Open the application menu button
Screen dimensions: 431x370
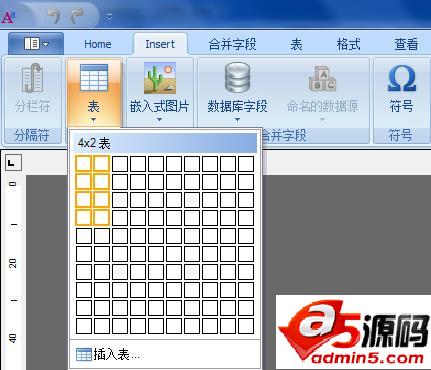[x=36, y=44]
